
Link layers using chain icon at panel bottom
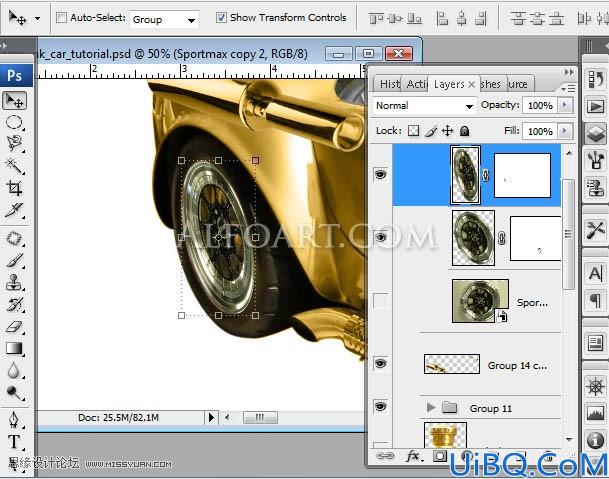tap(385, 456)
